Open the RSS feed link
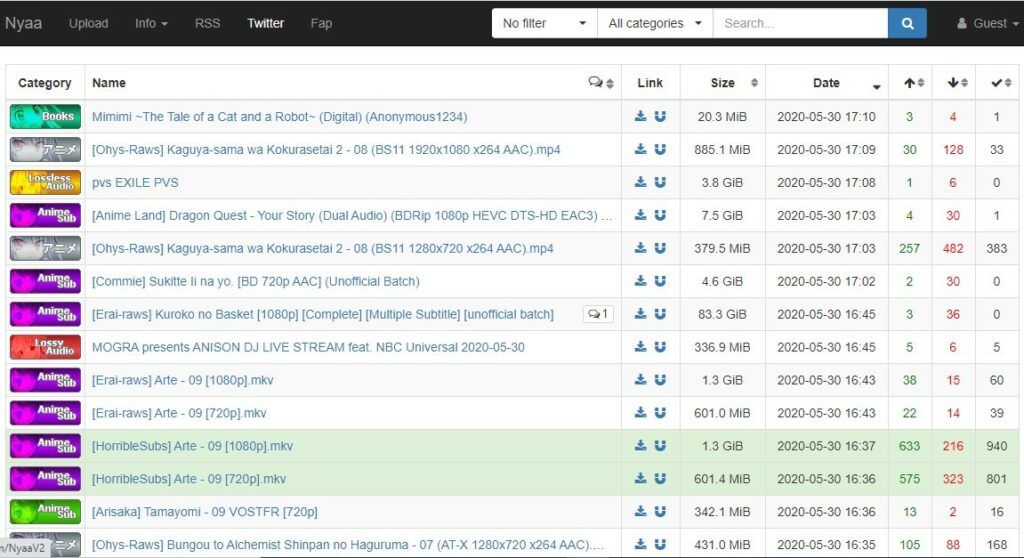Screen dimensions: 1024x558 coord(208,24)
